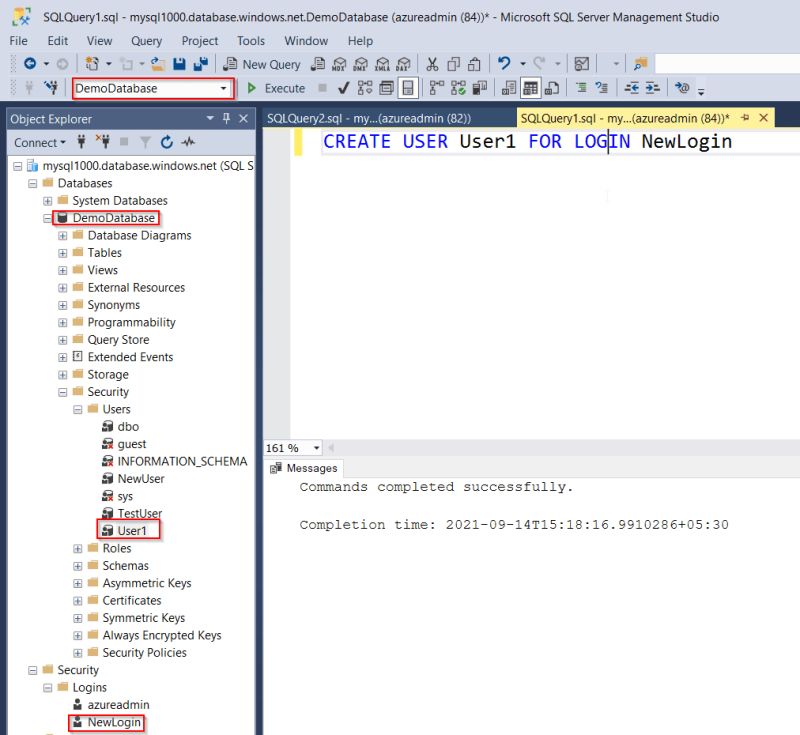The width and height of the screenshot is (800, 735).
Task: Refresh the Object Explorer tree
Action: (166, 142)
